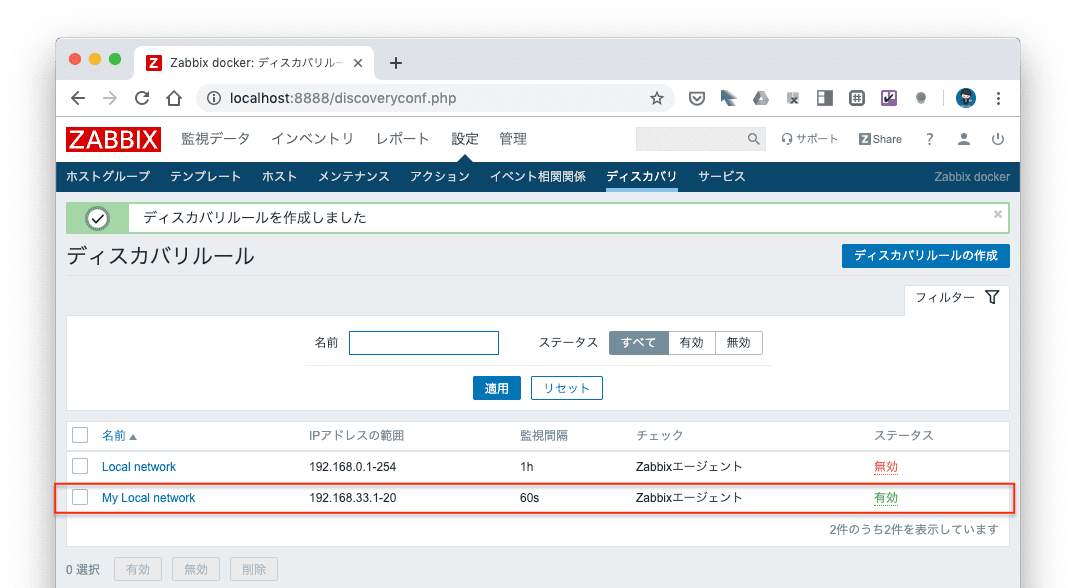The width and height of the screenshot is (1076, 588).
Task: Click the 1h interval value
Action: 526,467
